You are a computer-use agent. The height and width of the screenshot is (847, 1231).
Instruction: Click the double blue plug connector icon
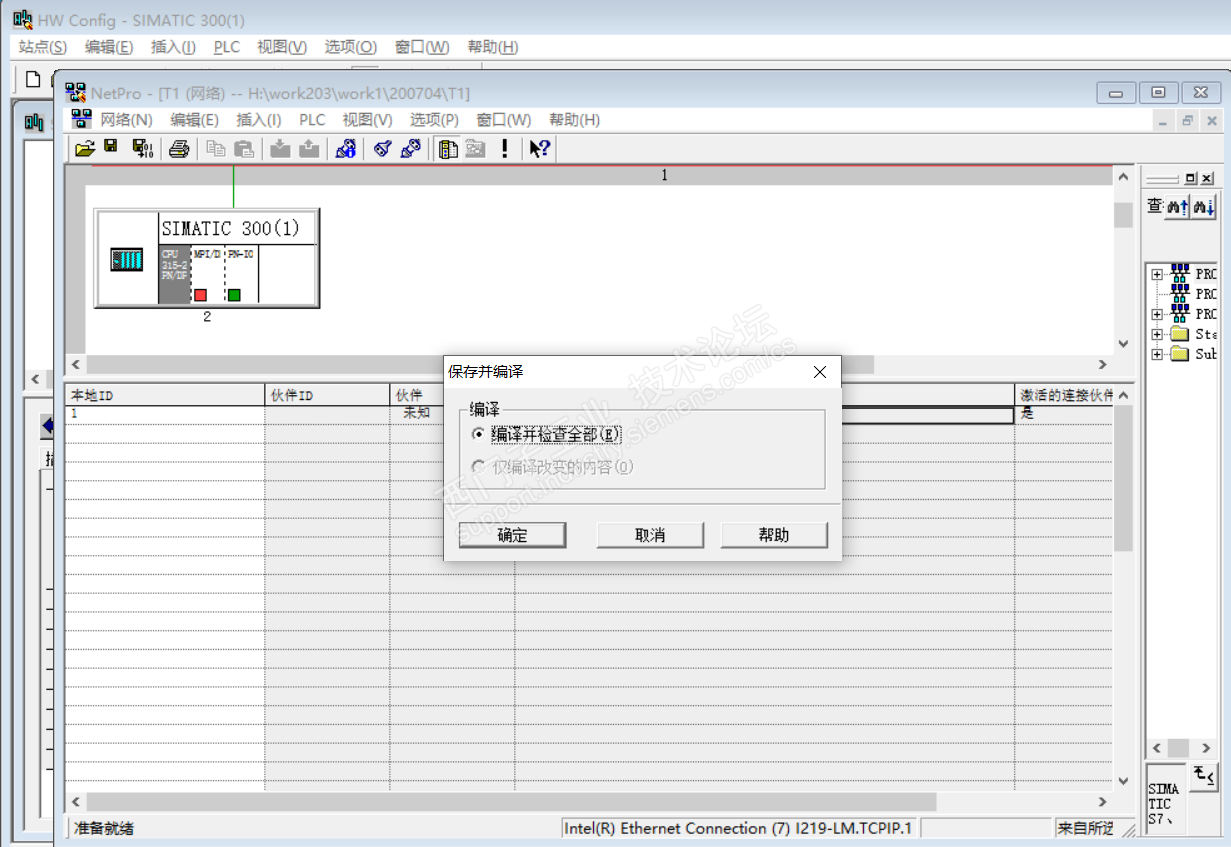coord(410,149)
